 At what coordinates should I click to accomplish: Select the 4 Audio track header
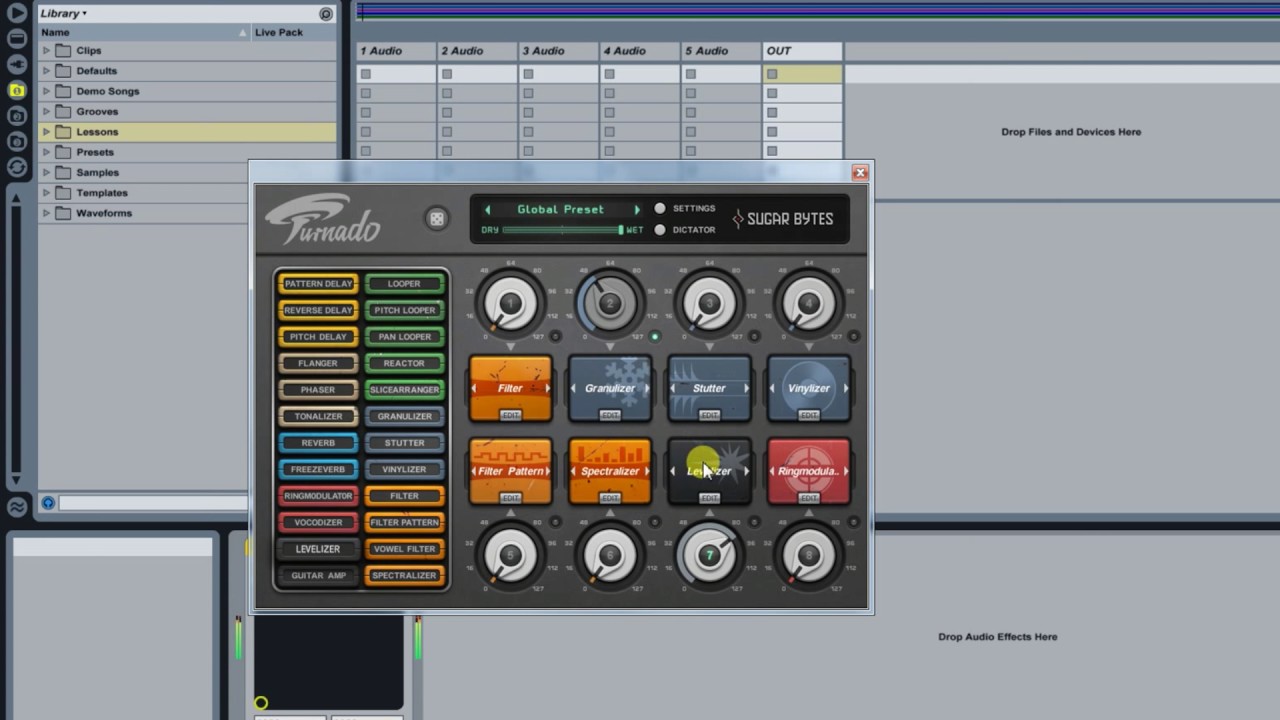coord(639,51)
